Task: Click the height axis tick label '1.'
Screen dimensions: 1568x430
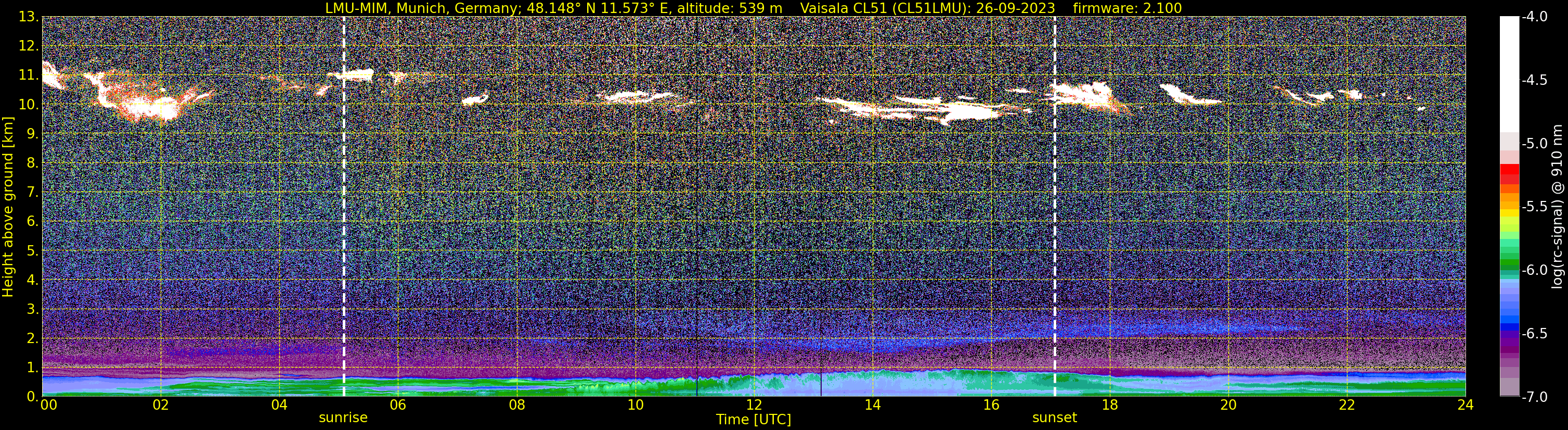Action: tap(32, 368)
